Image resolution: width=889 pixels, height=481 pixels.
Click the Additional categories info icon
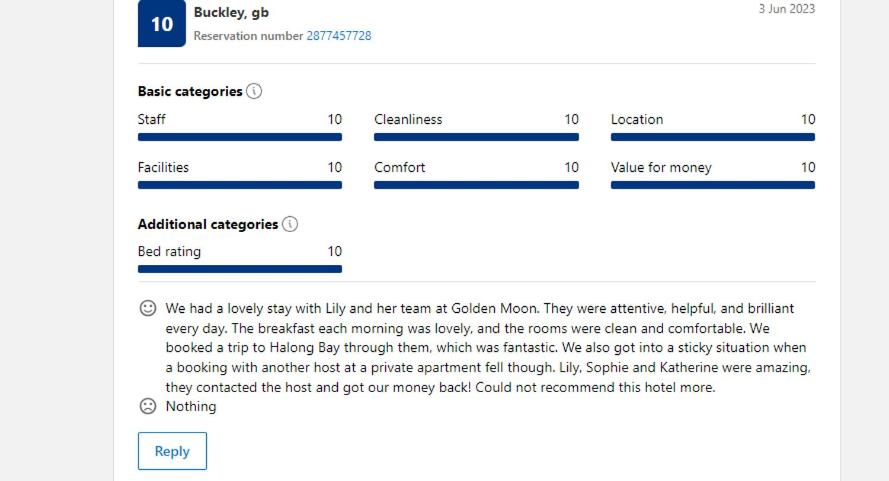click(290, 224)
